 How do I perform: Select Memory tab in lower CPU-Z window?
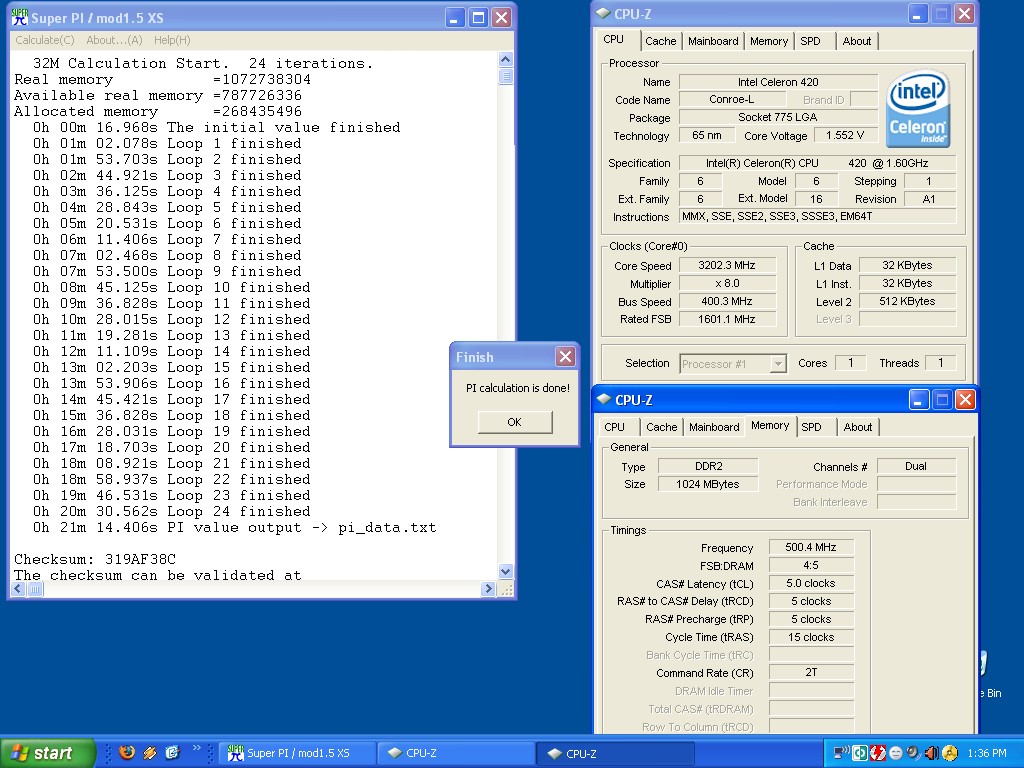(x=770, y=425)
